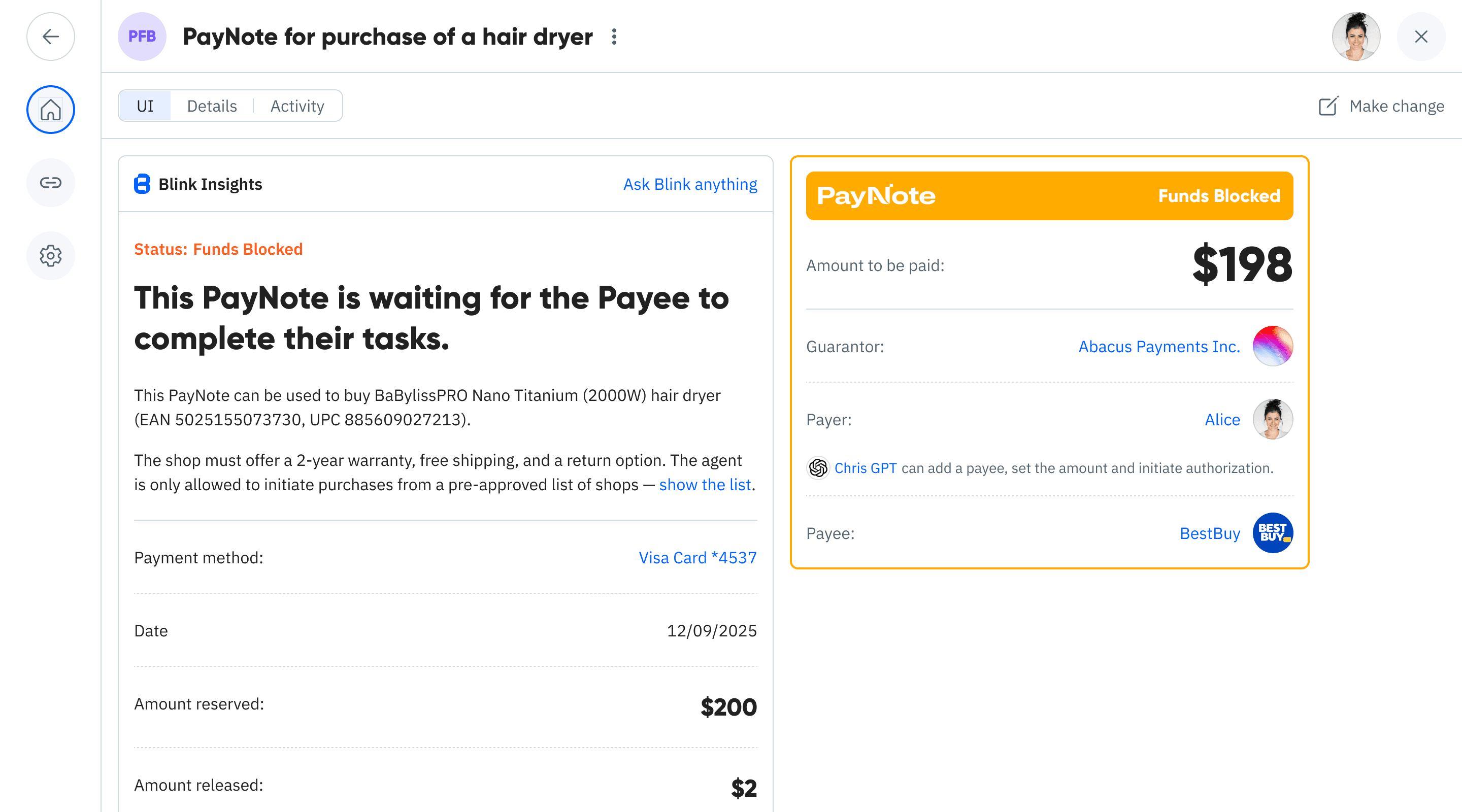1462x812 pixels.
Task: Switch to the Details tab
Action: point(212,106)
